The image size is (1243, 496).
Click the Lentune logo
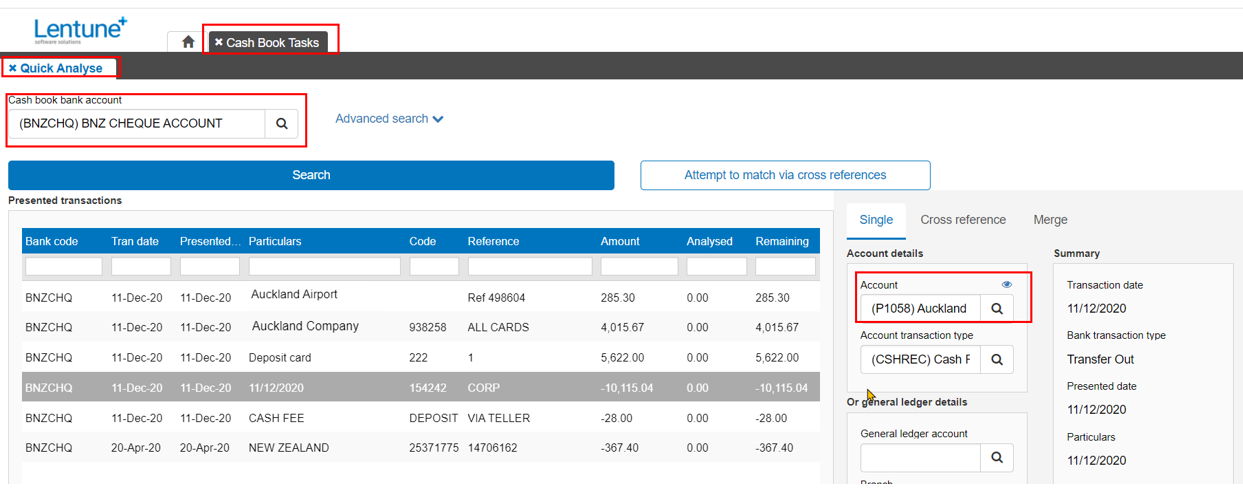pos(80,29)
